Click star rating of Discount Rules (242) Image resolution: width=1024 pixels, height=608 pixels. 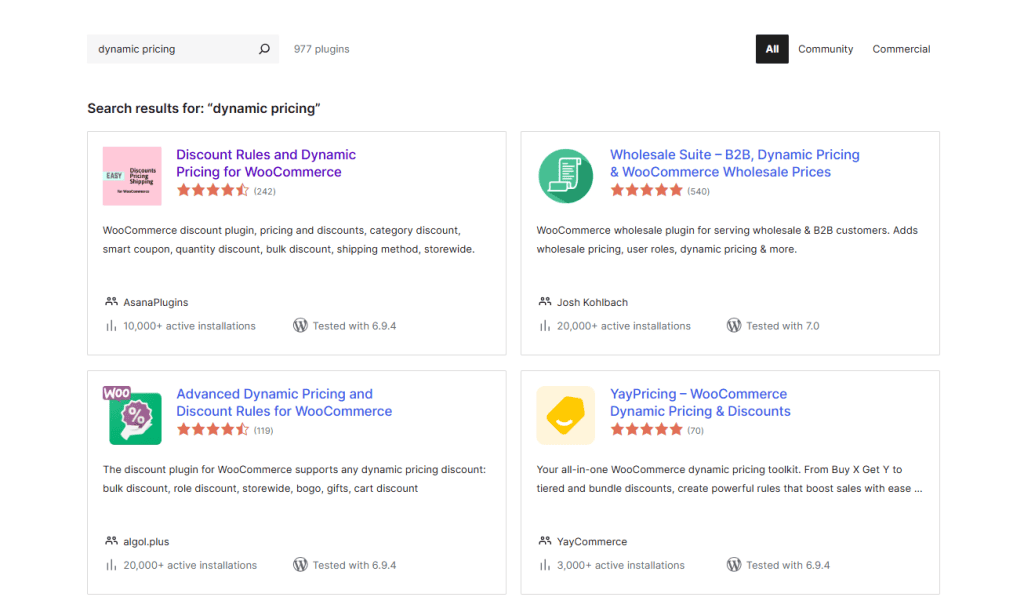[x=213, y=191]
